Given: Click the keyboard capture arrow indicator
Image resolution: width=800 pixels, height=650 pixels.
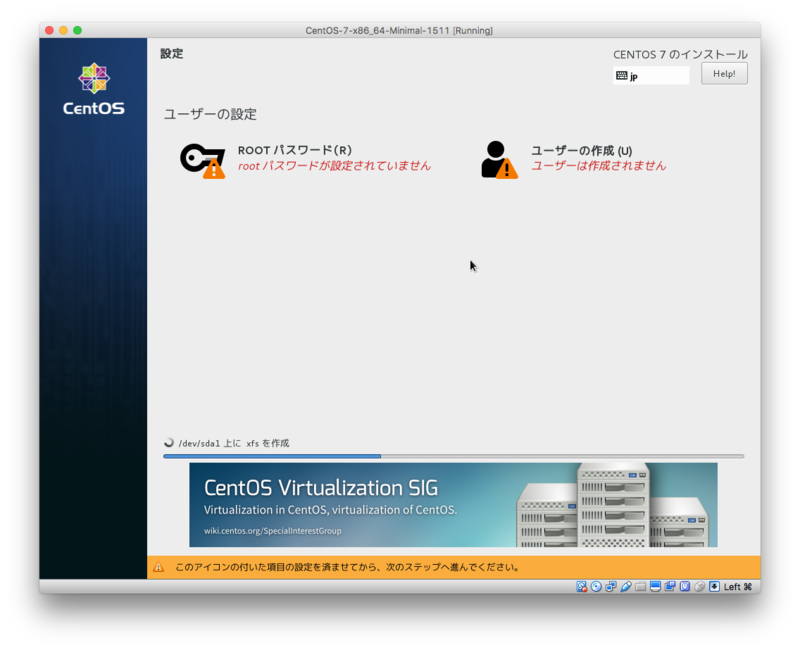Looking at the screenshot, I should click(715, 587).
